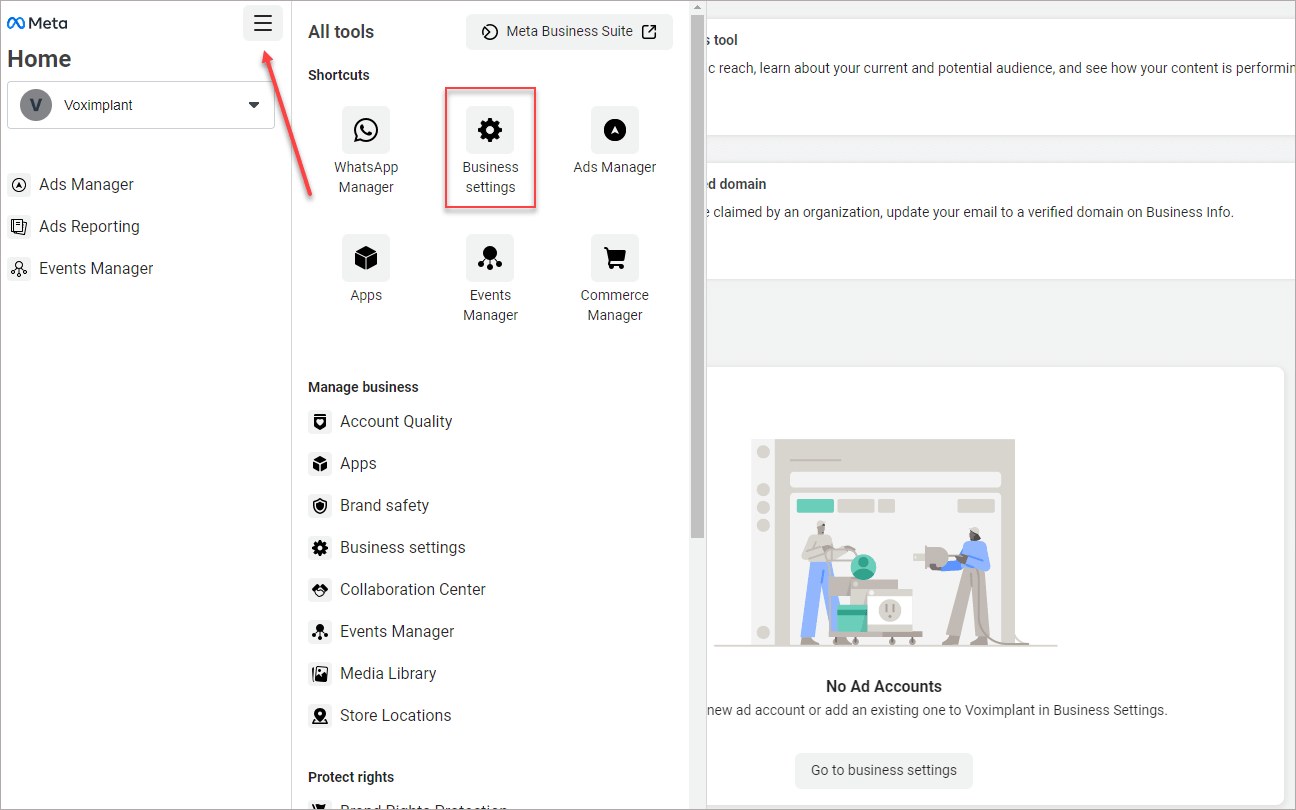Image resolution: width=1296 pixels, height=810 pixels.
Task: Click the All tools heading
Action: coord(341,32)
